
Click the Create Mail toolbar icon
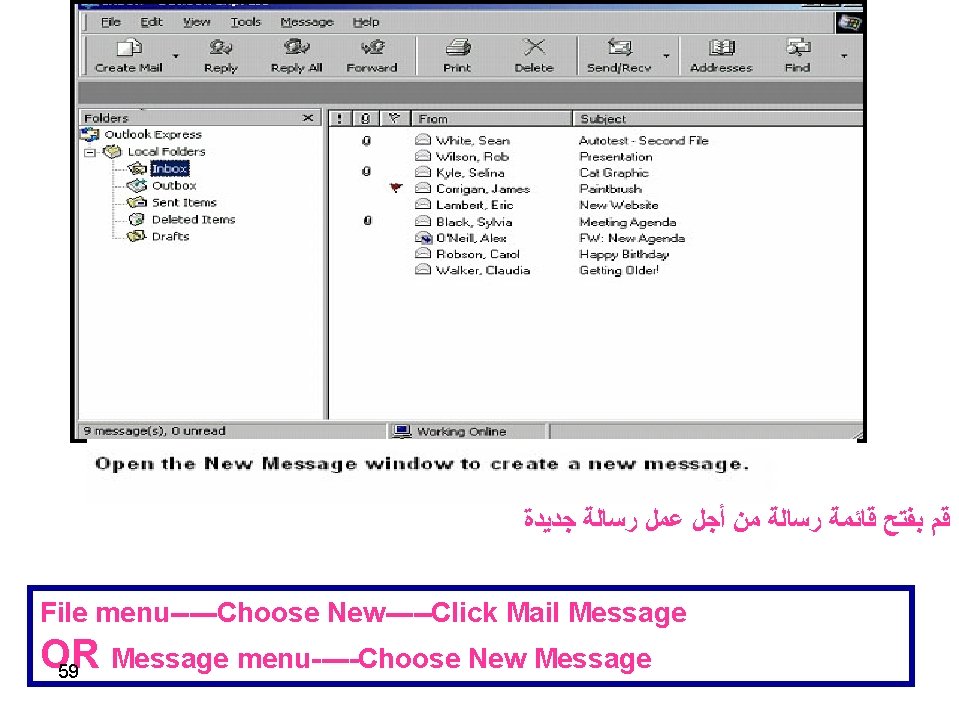(129, 48)
